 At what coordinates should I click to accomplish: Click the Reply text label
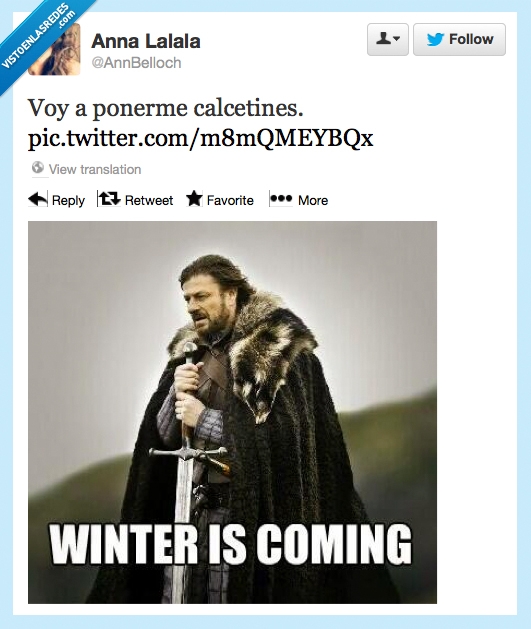68,200
